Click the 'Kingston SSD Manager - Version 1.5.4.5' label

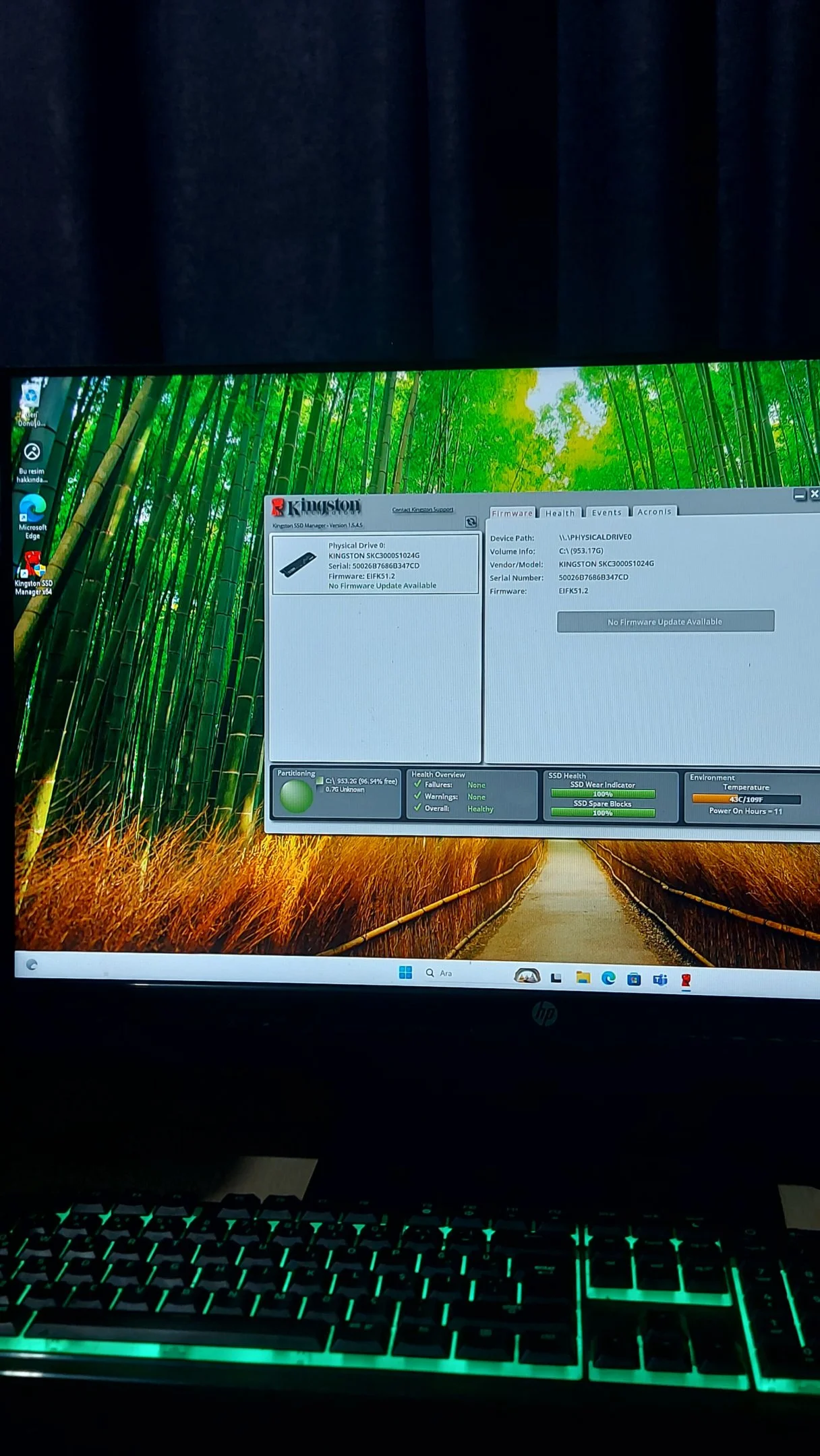[318, 525]
